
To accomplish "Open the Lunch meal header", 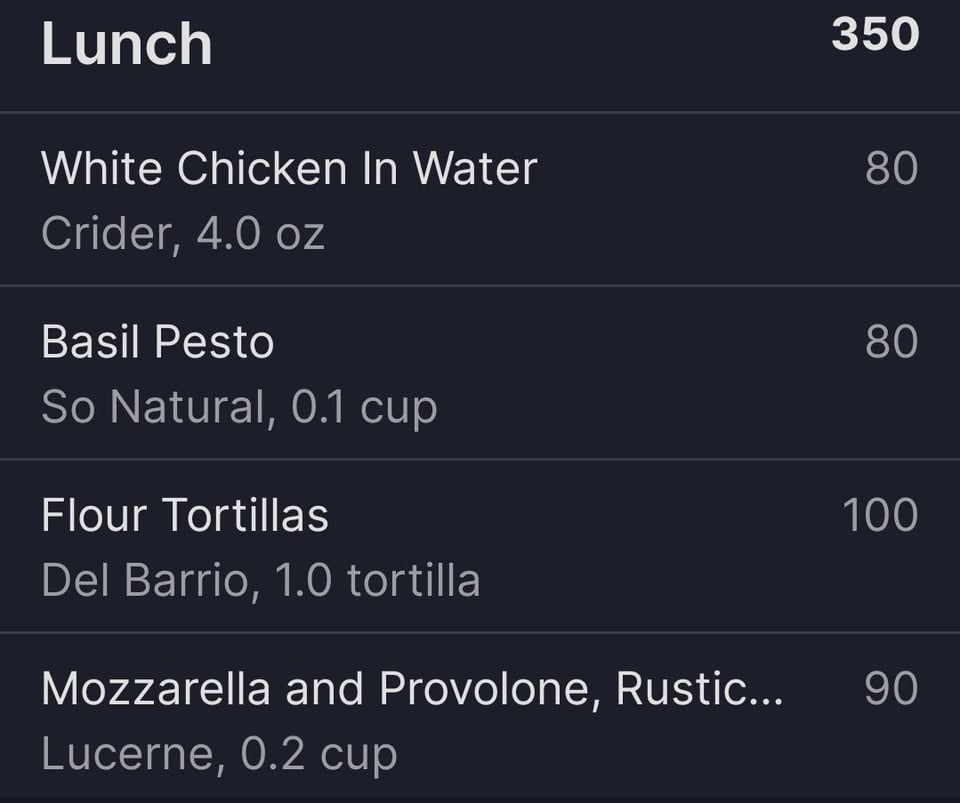I will 480,55.
